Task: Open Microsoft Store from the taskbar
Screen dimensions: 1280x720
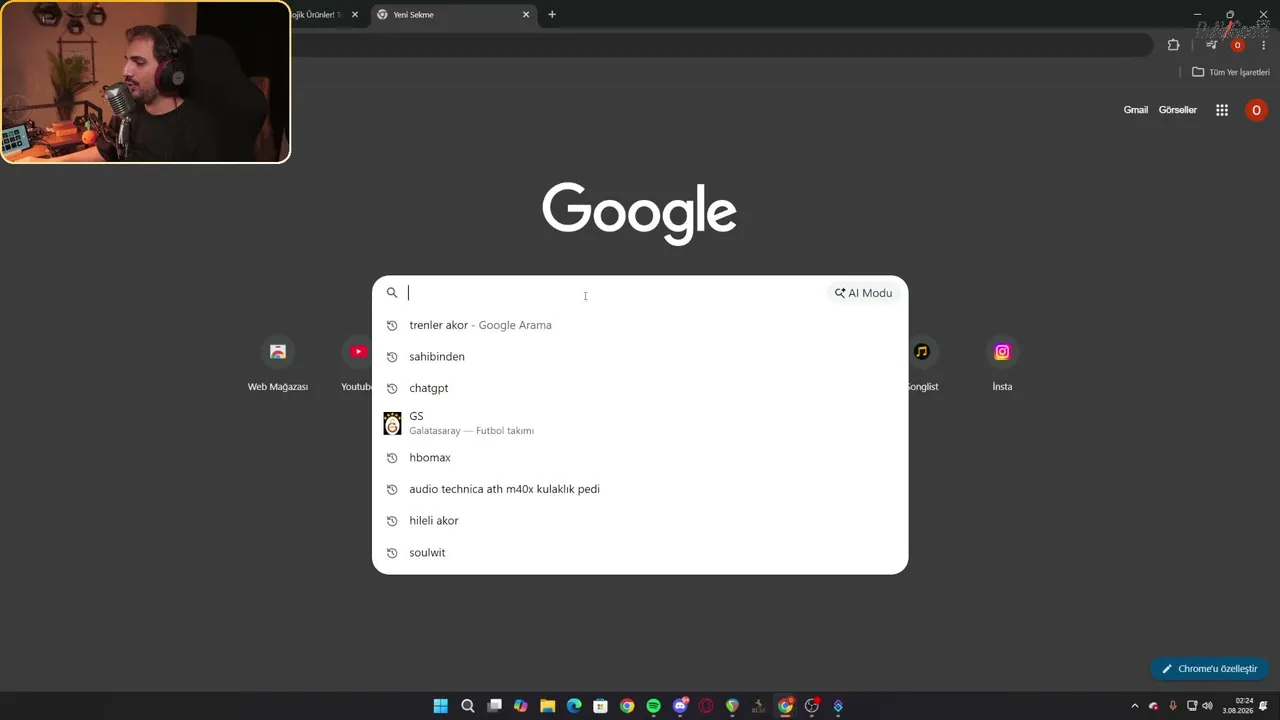Action: click(x=600, y=706)
